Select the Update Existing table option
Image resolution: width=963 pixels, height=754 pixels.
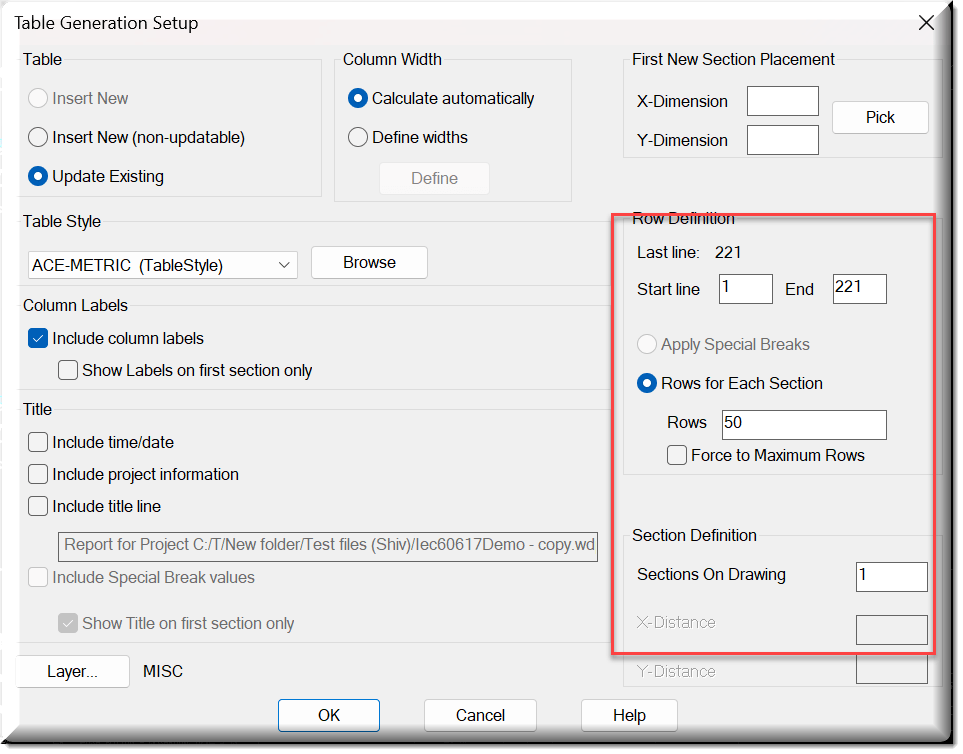pos(39,176)
